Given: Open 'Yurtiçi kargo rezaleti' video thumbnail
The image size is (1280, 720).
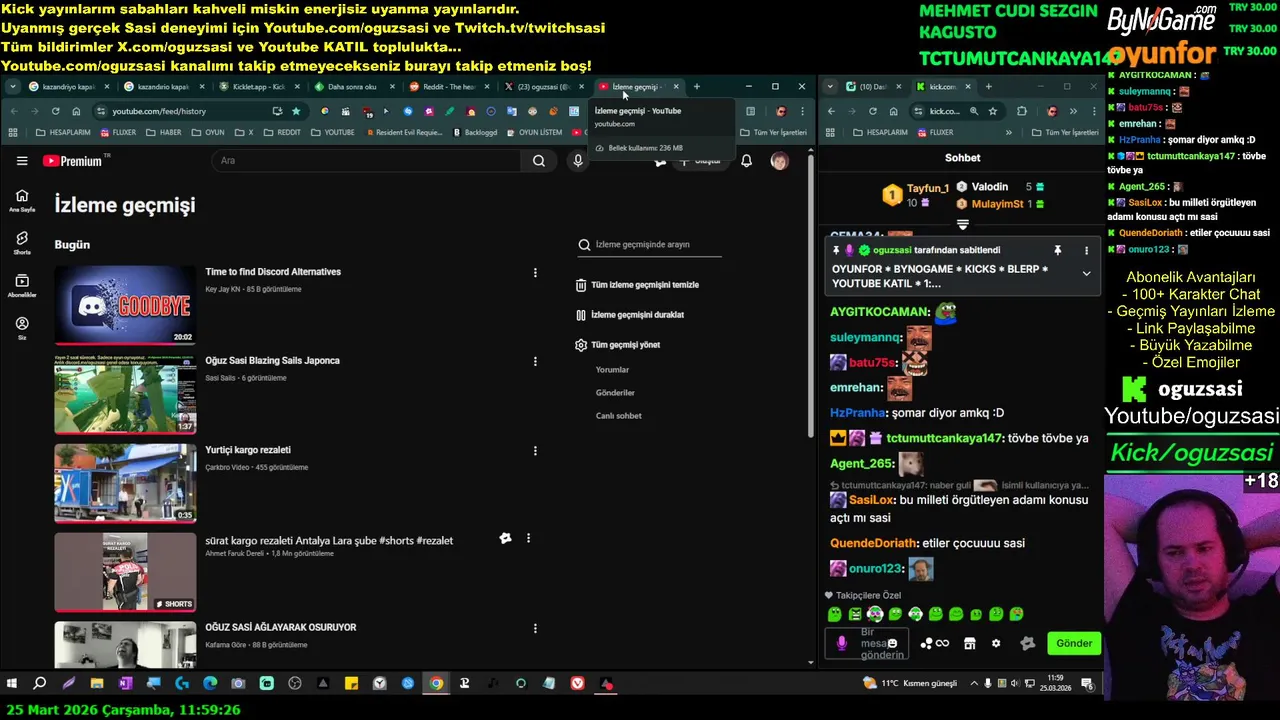Looking at the screenshot, I should coord(125,483).
